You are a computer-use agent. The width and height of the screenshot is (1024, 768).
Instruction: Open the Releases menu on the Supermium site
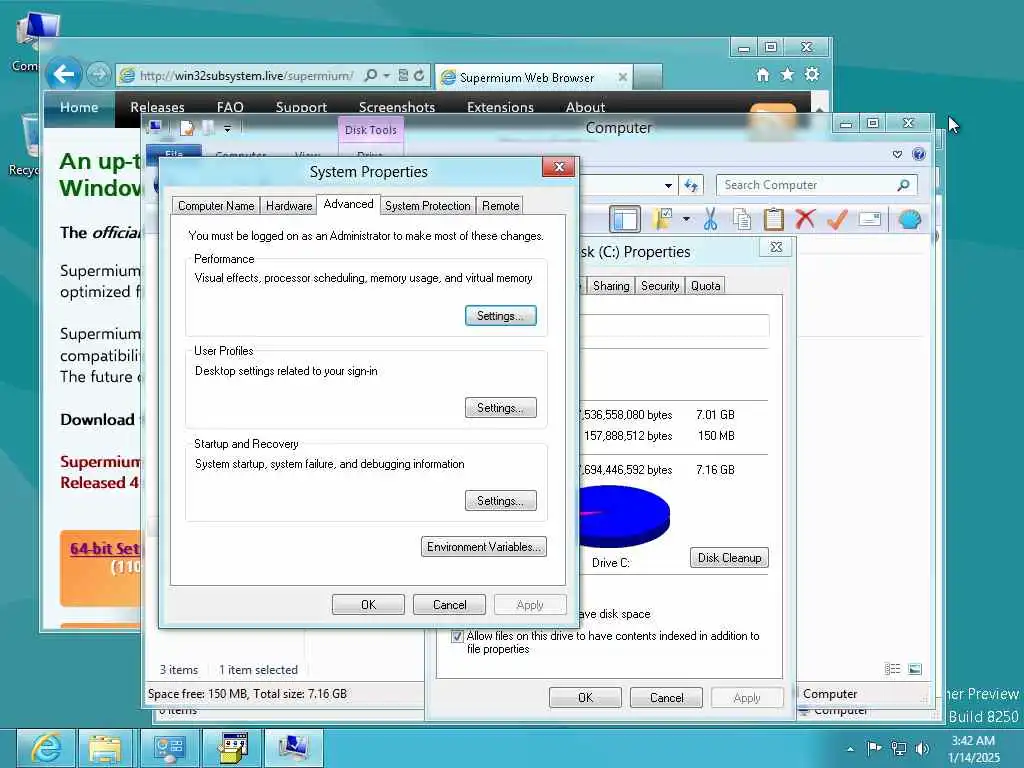157,107
